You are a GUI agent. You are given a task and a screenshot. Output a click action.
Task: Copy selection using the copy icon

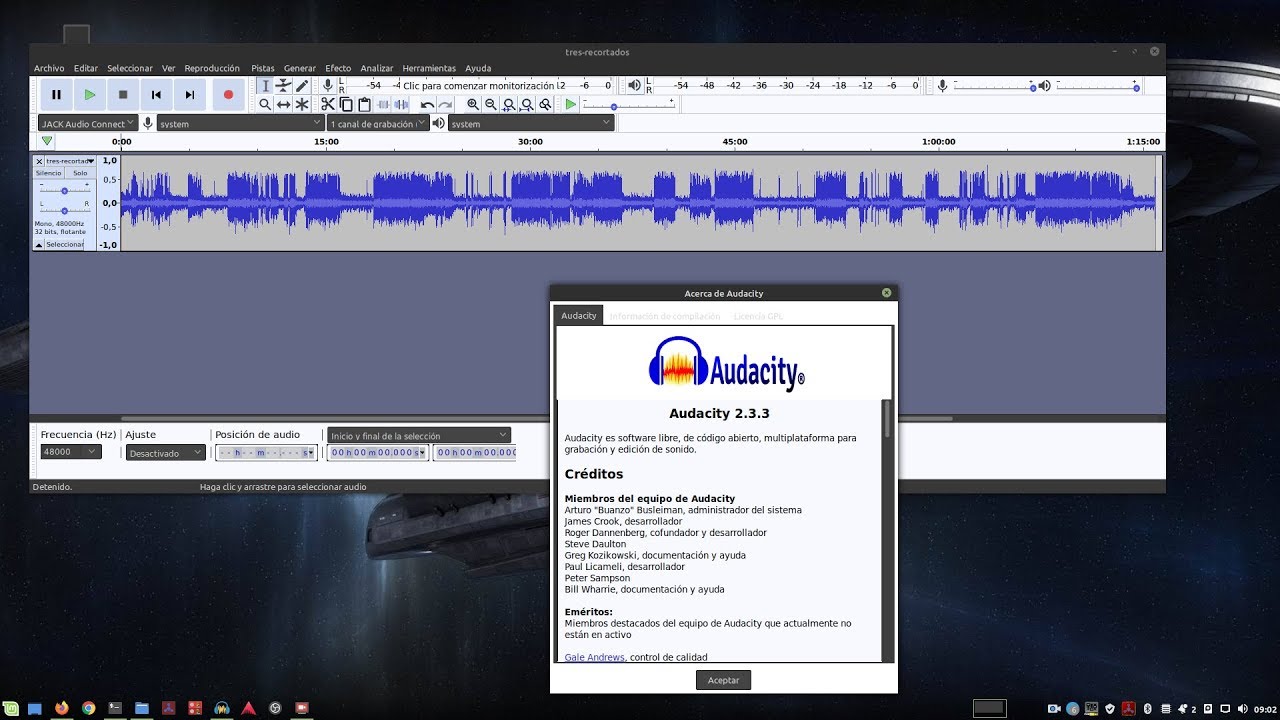click(x=346, y=104)
